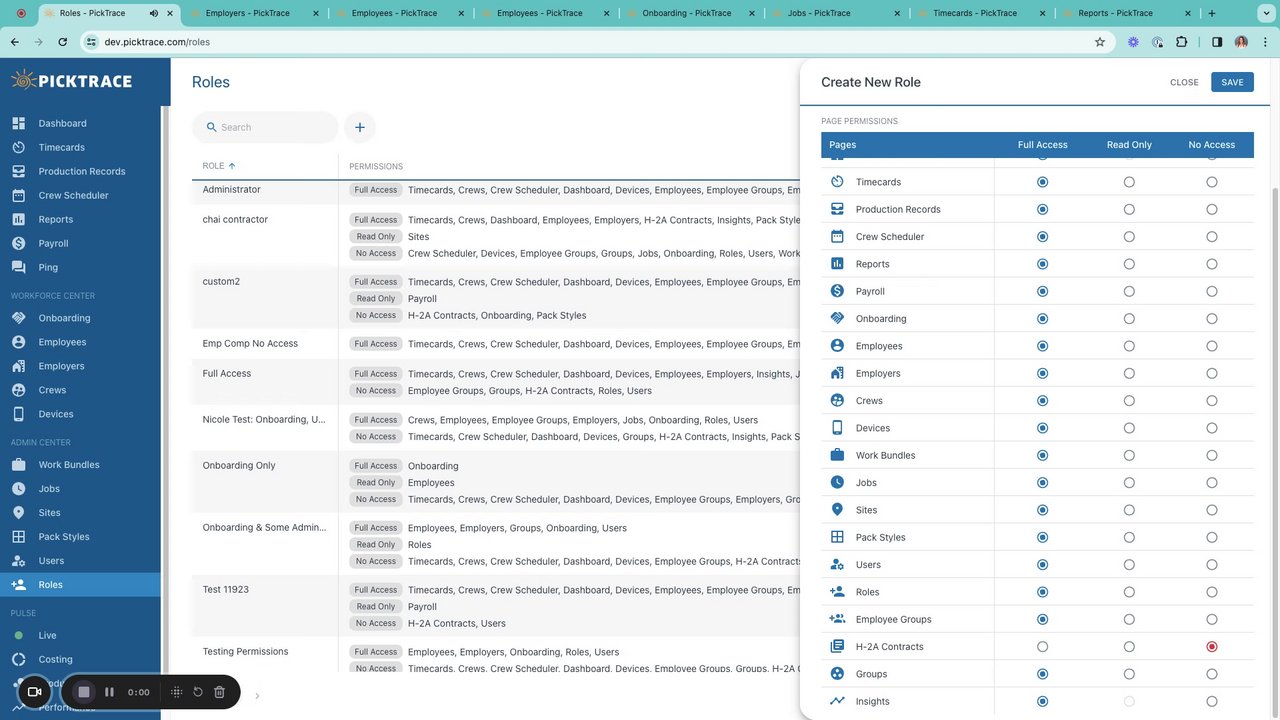Screen dimensions: 1280x720
Task: Sort the table by the Role column
Action: pos(219,166)
